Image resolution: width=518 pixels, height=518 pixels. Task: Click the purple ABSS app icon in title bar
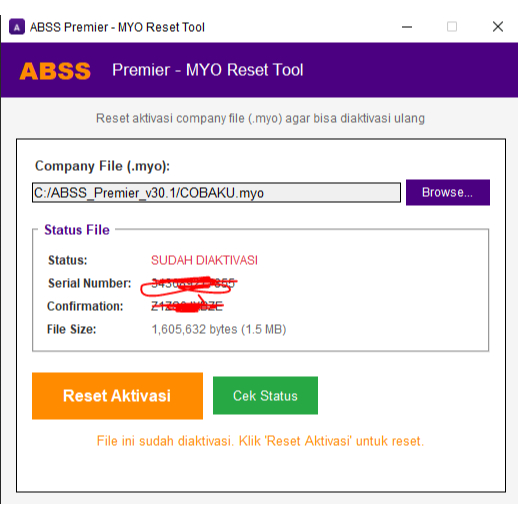click(17, 27)
